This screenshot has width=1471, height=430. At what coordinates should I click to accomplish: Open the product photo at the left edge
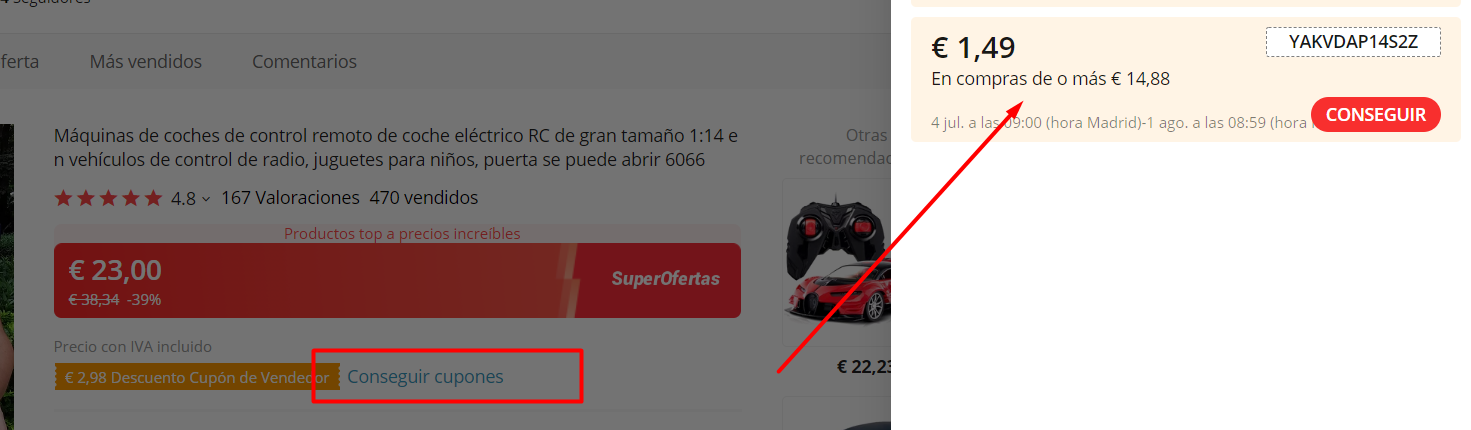tap(7, 277)
